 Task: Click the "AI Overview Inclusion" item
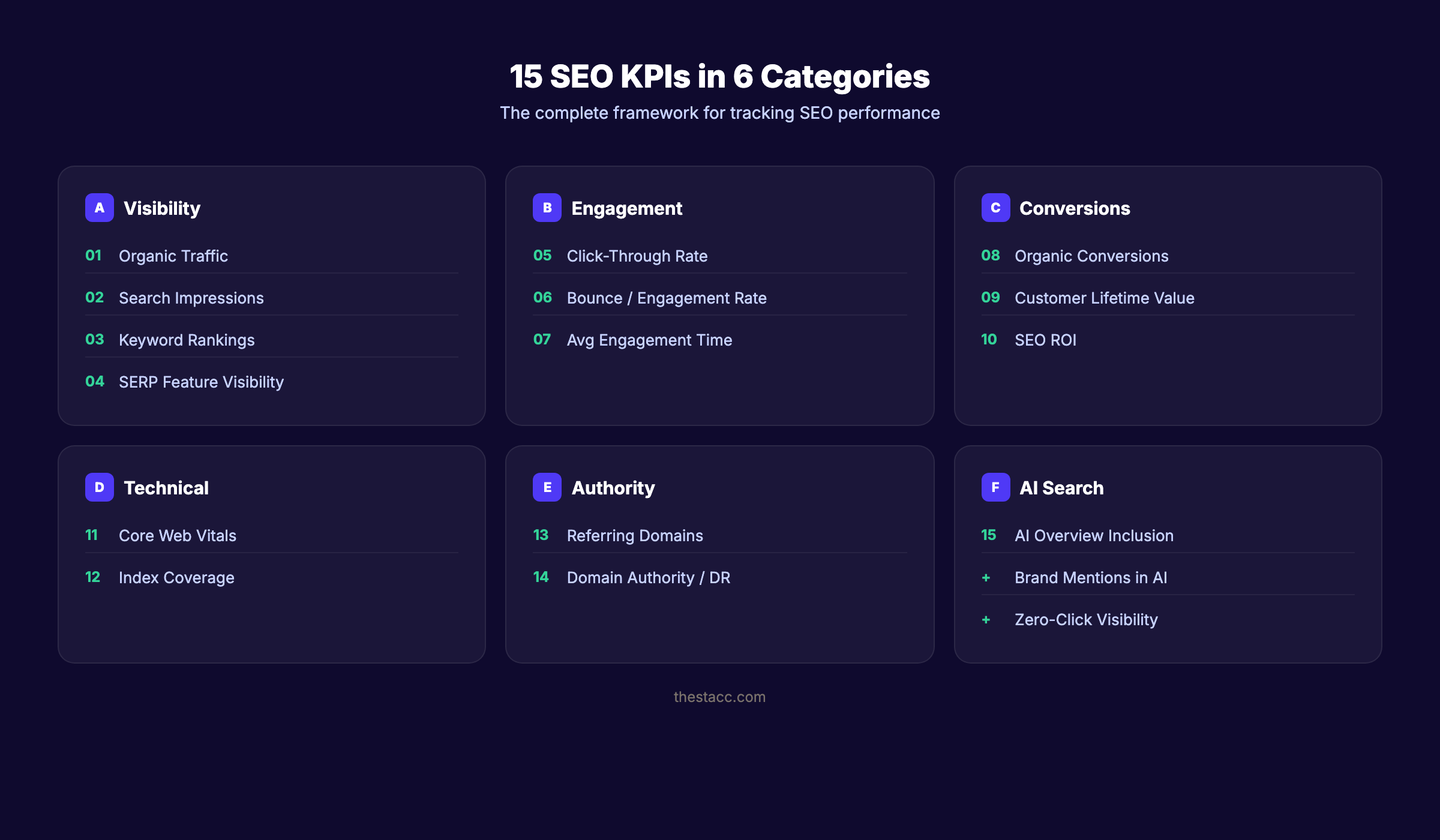(x=1094, y=535)
